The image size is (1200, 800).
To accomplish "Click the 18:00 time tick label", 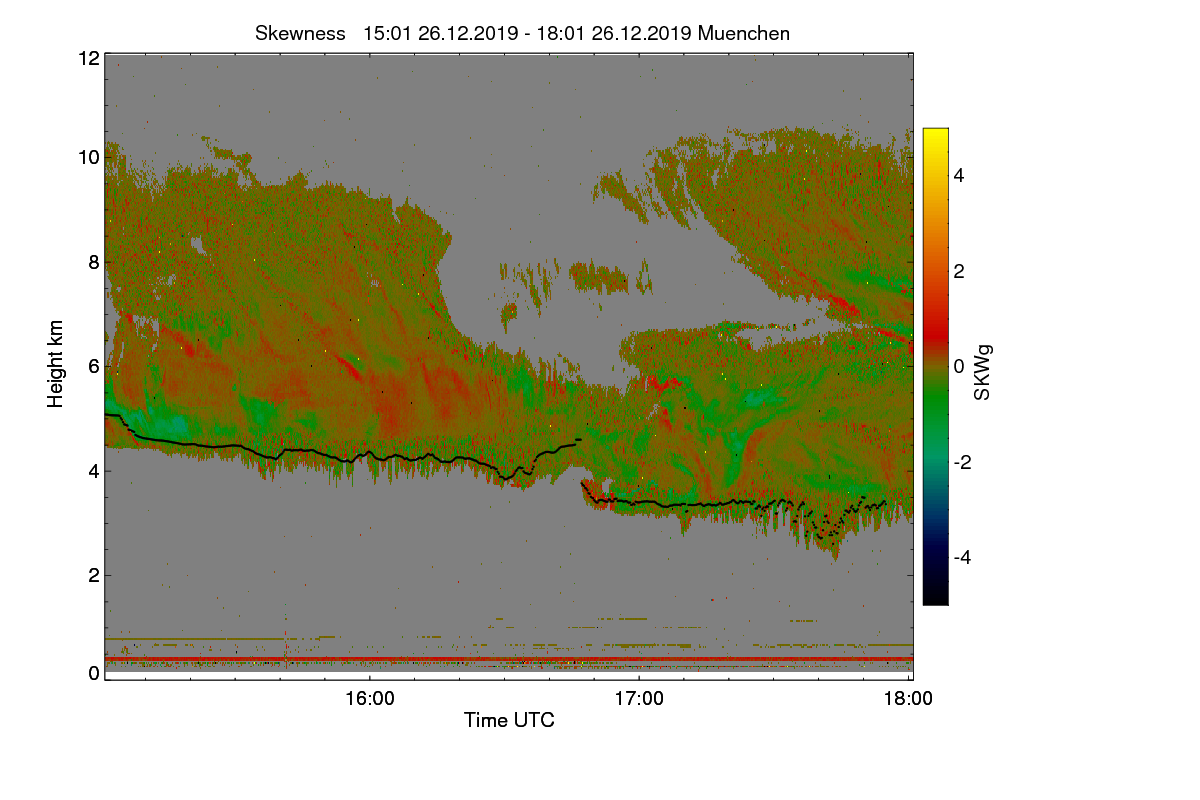I will point(908,698).
